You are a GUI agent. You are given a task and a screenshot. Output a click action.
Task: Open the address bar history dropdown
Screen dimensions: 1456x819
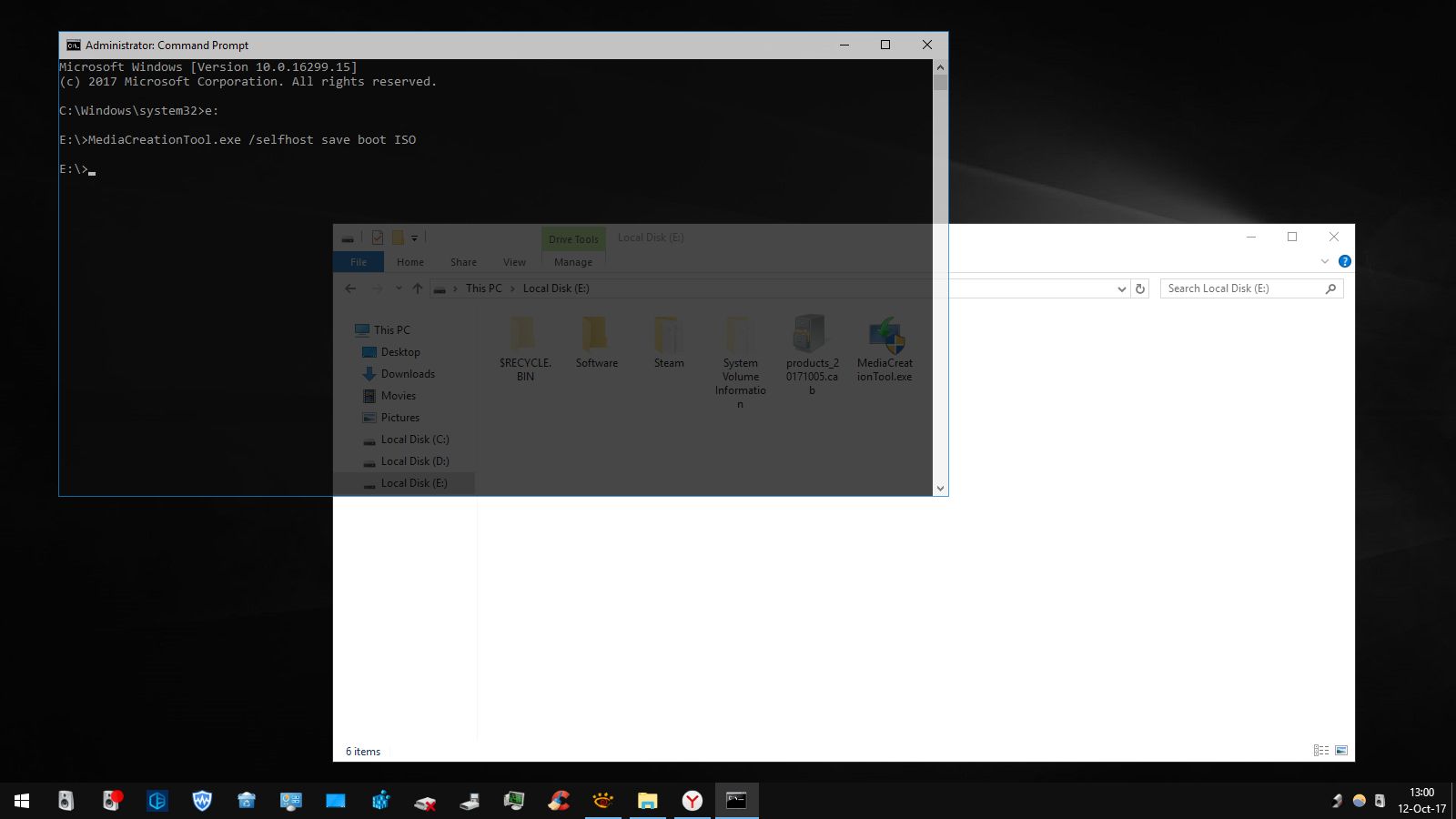pyautogui.click(x=1121, y=288)
